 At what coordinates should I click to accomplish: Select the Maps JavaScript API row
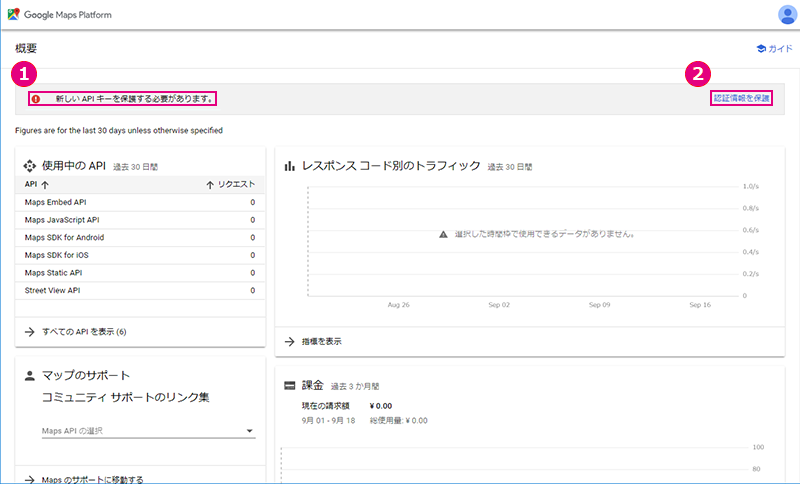(x=140, y=220)
